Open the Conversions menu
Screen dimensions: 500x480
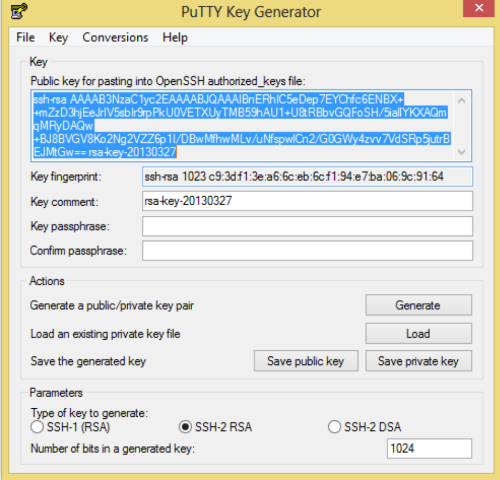[115, 37]
